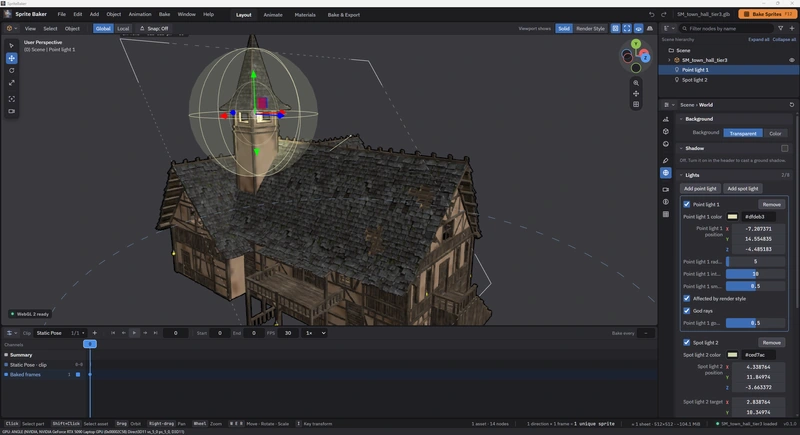Click the undo arrow in top bar
The image size is (800, 435).
pos(652,14)
